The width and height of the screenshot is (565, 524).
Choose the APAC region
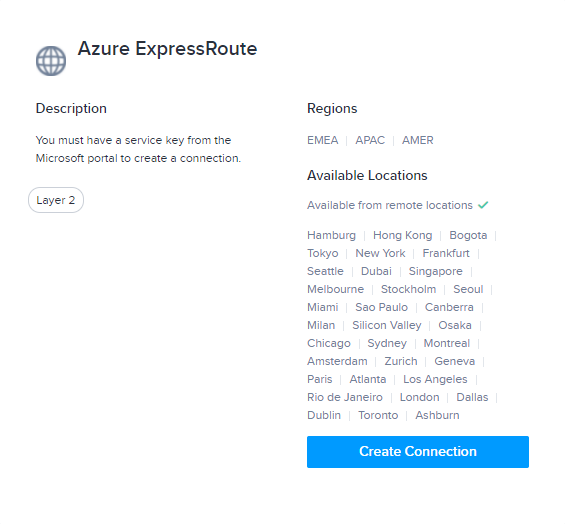370,140
